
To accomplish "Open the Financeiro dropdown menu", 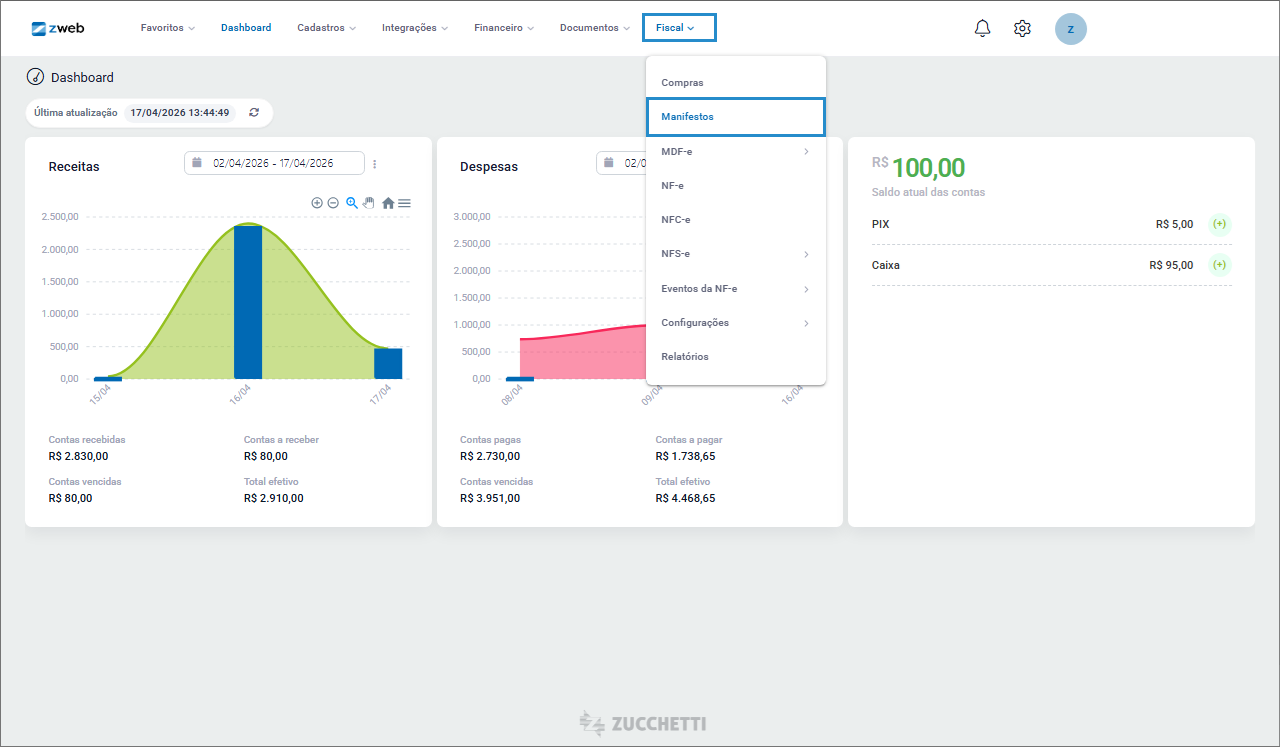I will point(503,28).
